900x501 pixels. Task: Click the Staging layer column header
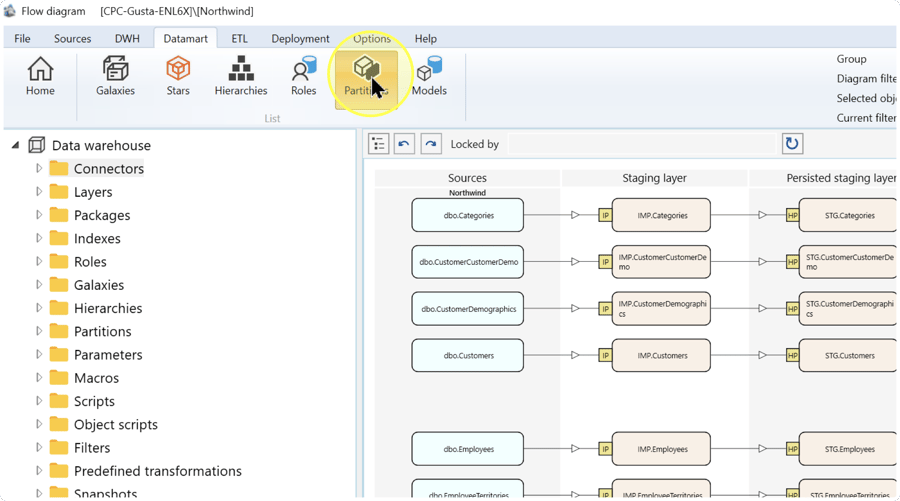[654, 178]
